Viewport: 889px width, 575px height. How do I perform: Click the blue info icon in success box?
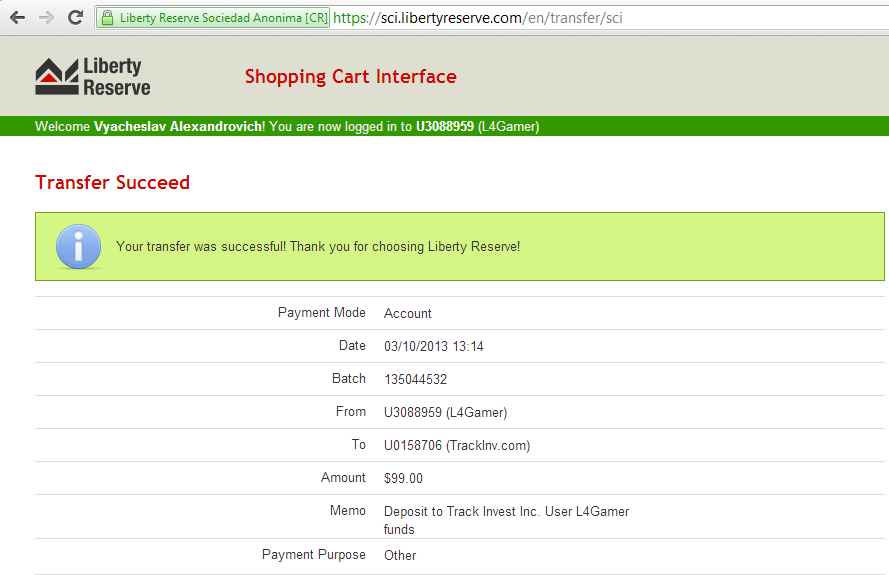pyautogui.click(x=78, y=247)
